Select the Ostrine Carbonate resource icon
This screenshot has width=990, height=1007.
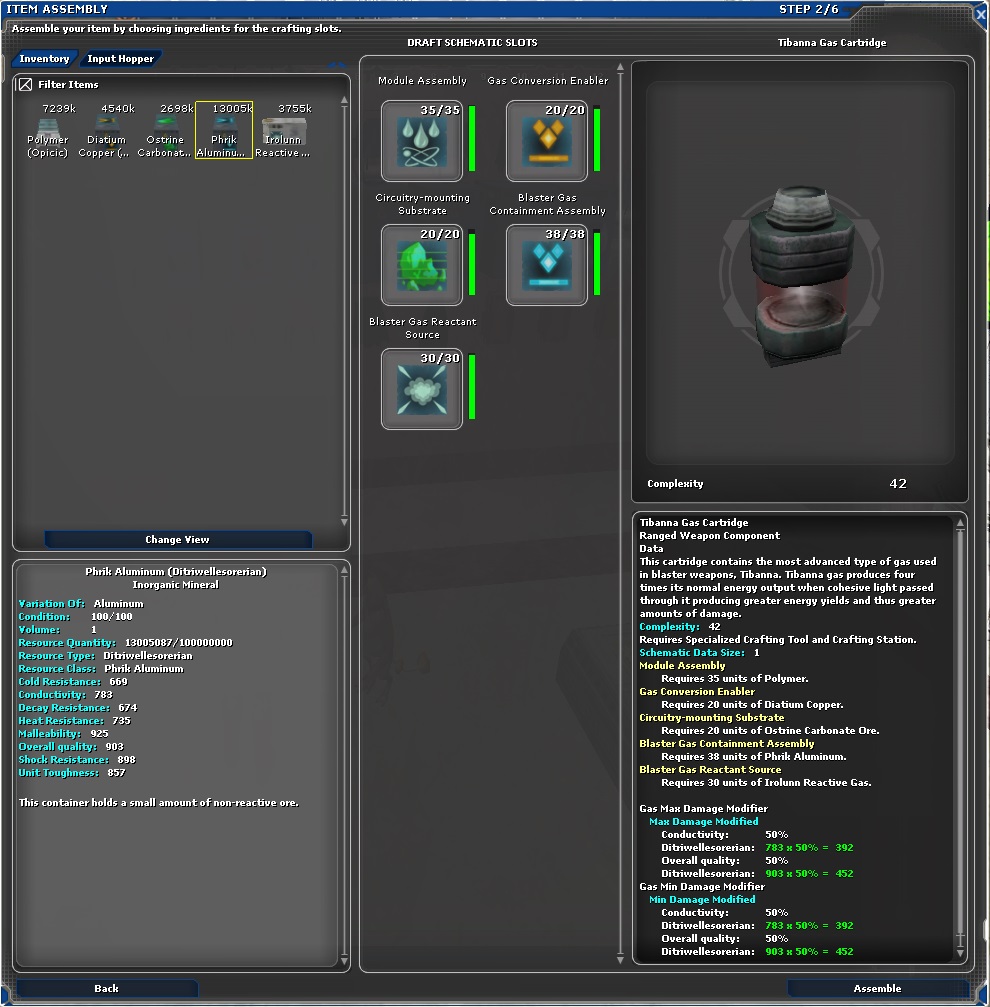(165, 130)
